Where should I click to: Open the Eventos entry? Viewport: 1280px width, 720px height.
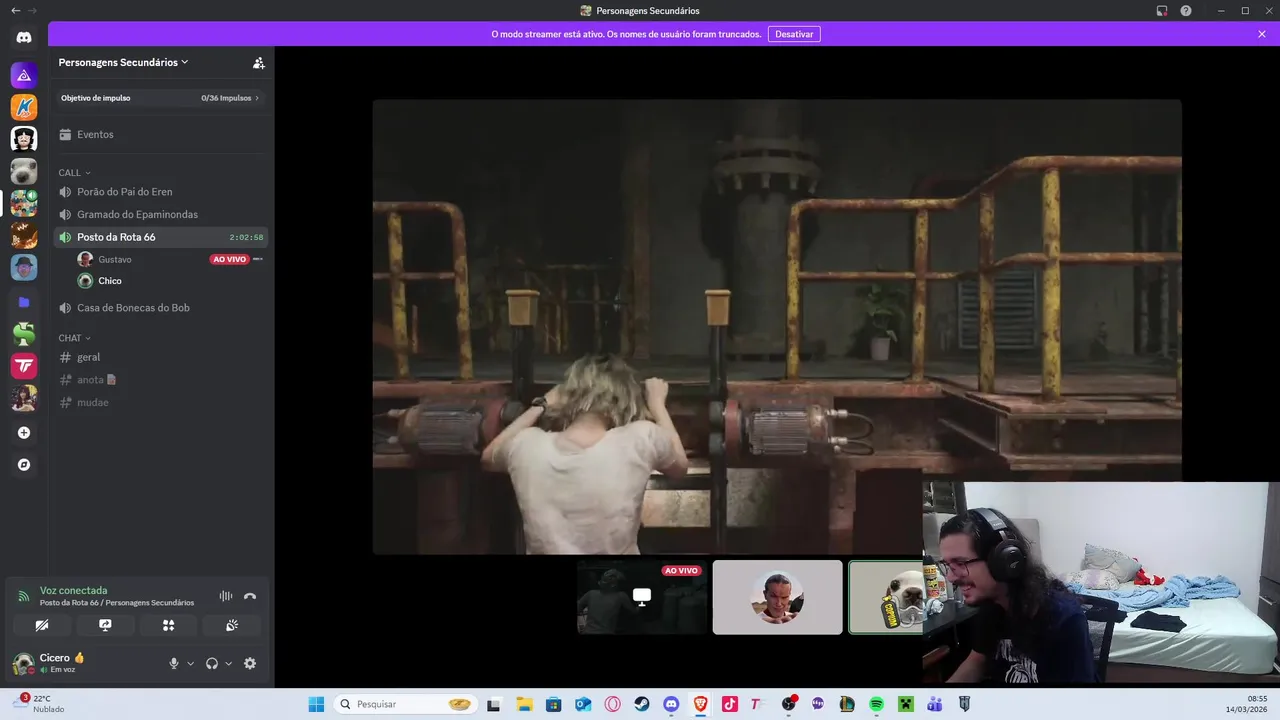[161, 134]
